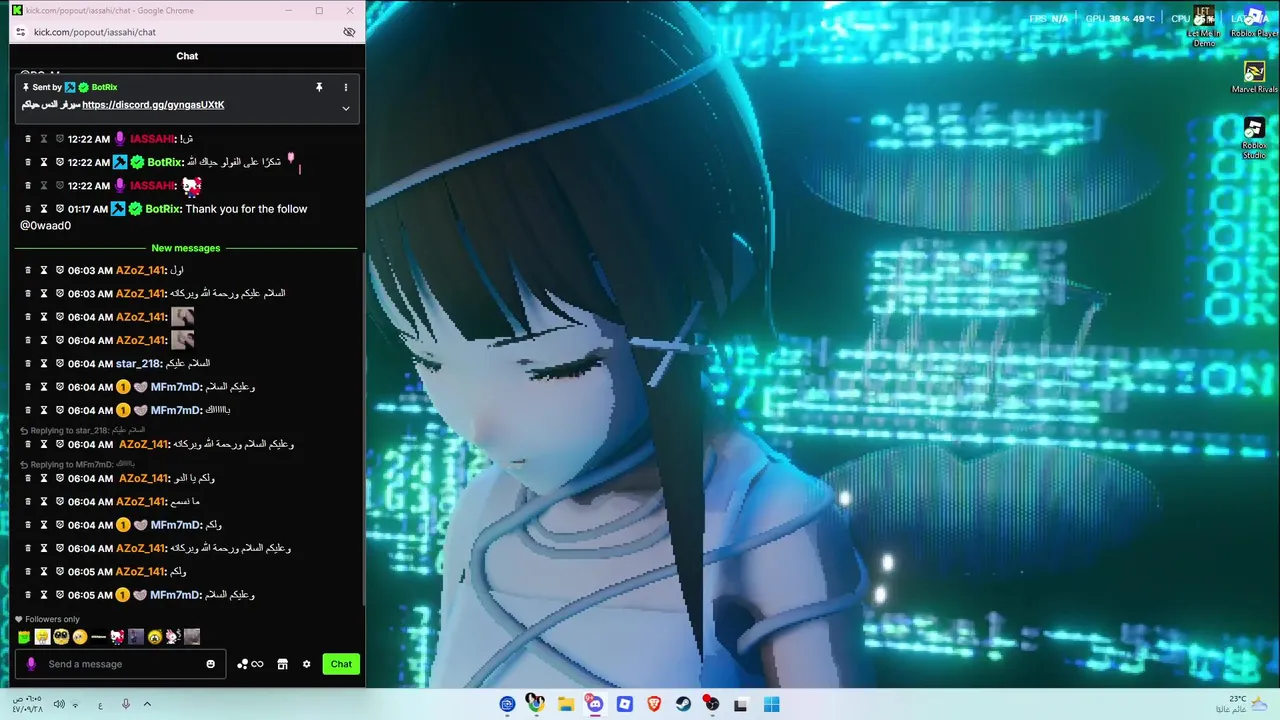
Task: Toggle the eye-slash icon in address bar
Action: tap(349, 32)
